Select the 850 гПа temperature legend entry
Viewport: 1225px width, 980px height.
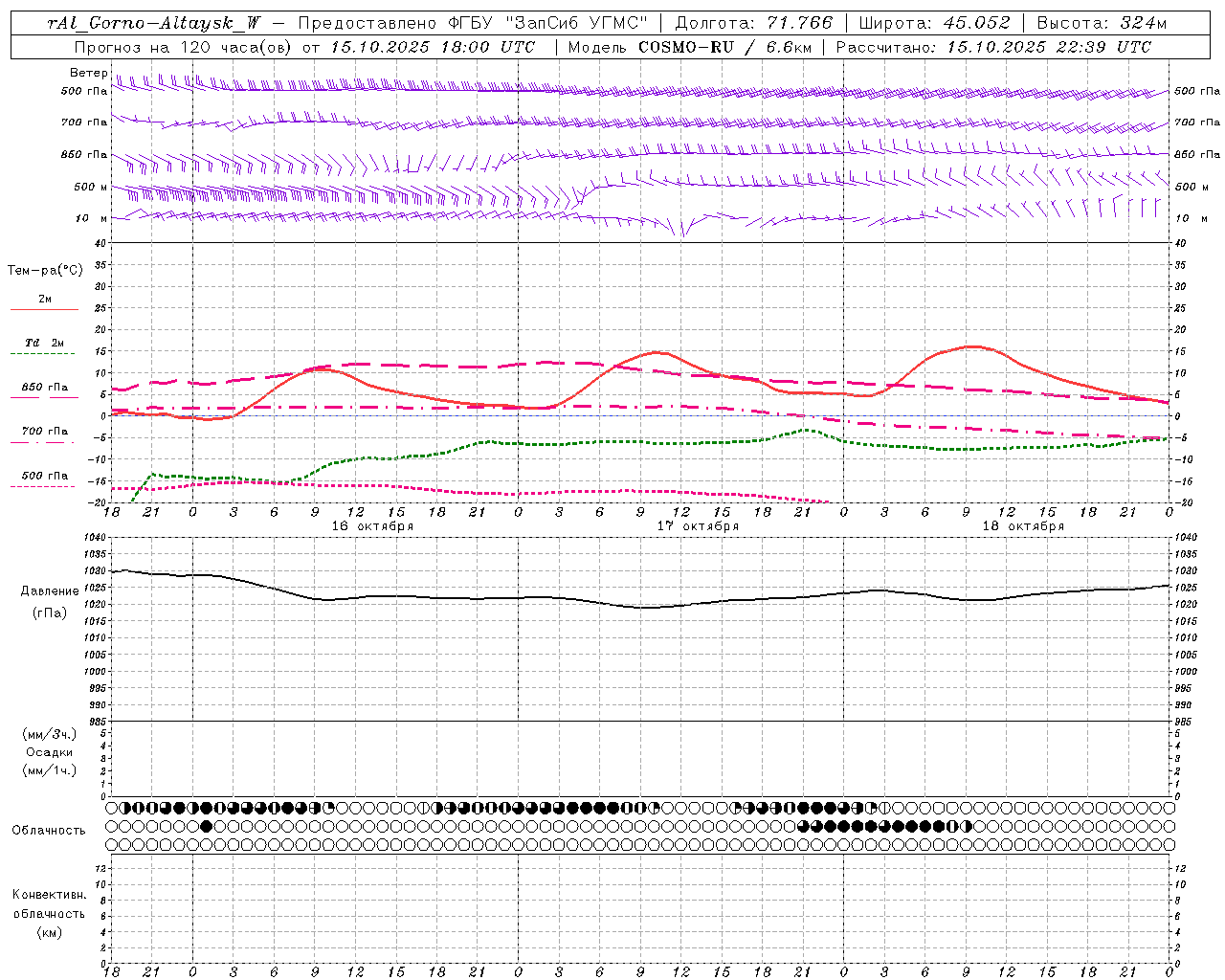tap(45, 388)
